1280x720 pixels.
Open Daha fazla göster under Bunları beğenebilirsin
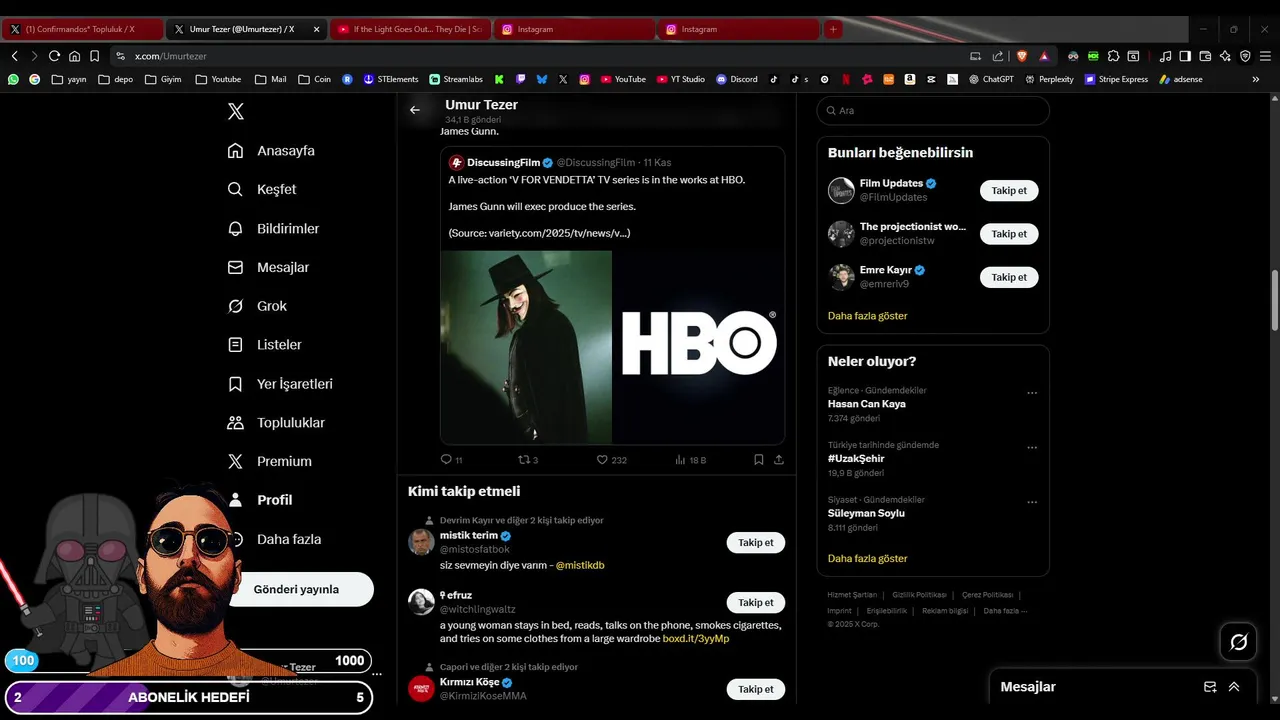pos(867,316)
